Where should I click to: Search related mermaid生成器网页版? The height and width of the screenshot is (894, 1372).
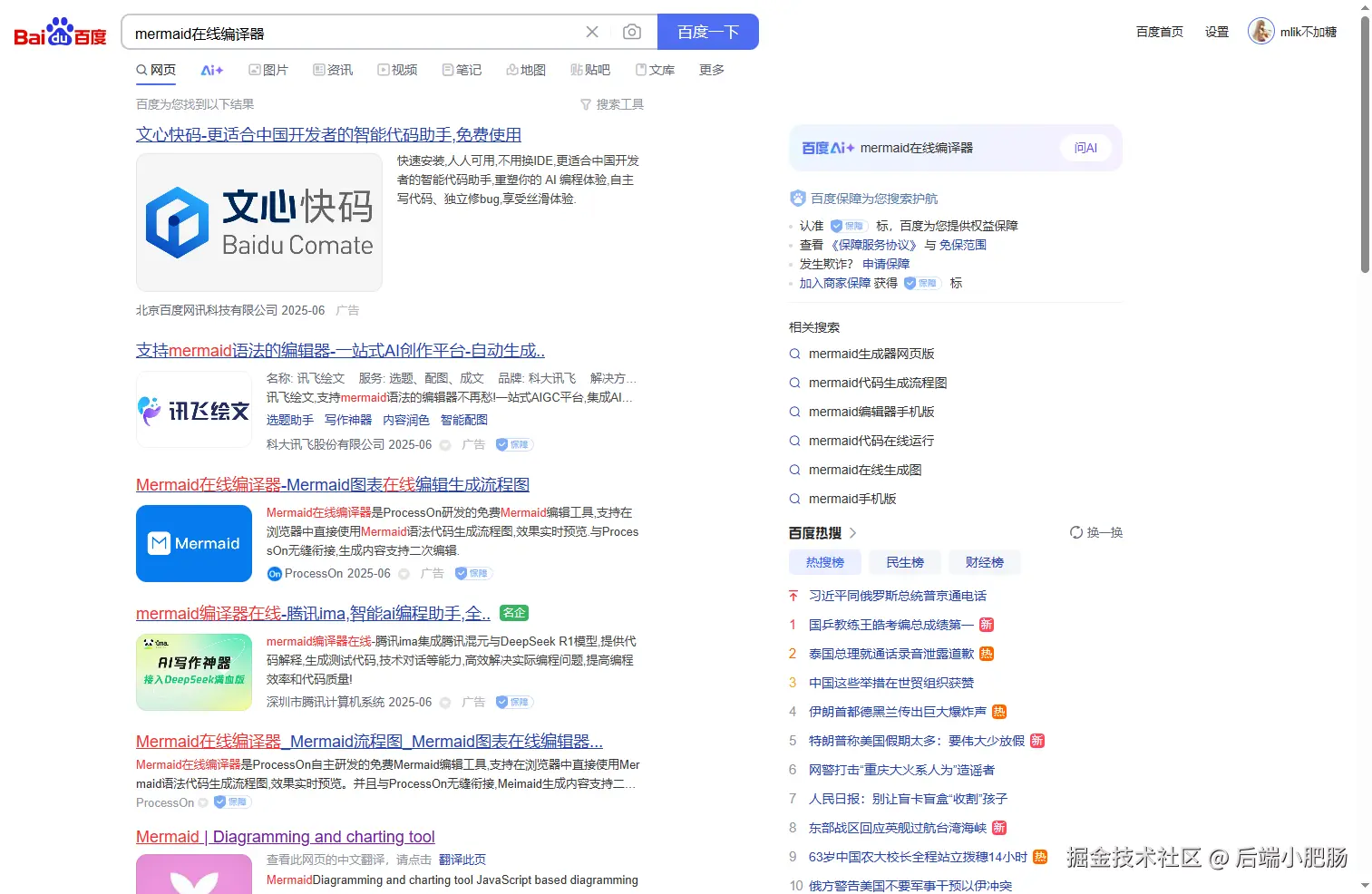coord(871,354)
